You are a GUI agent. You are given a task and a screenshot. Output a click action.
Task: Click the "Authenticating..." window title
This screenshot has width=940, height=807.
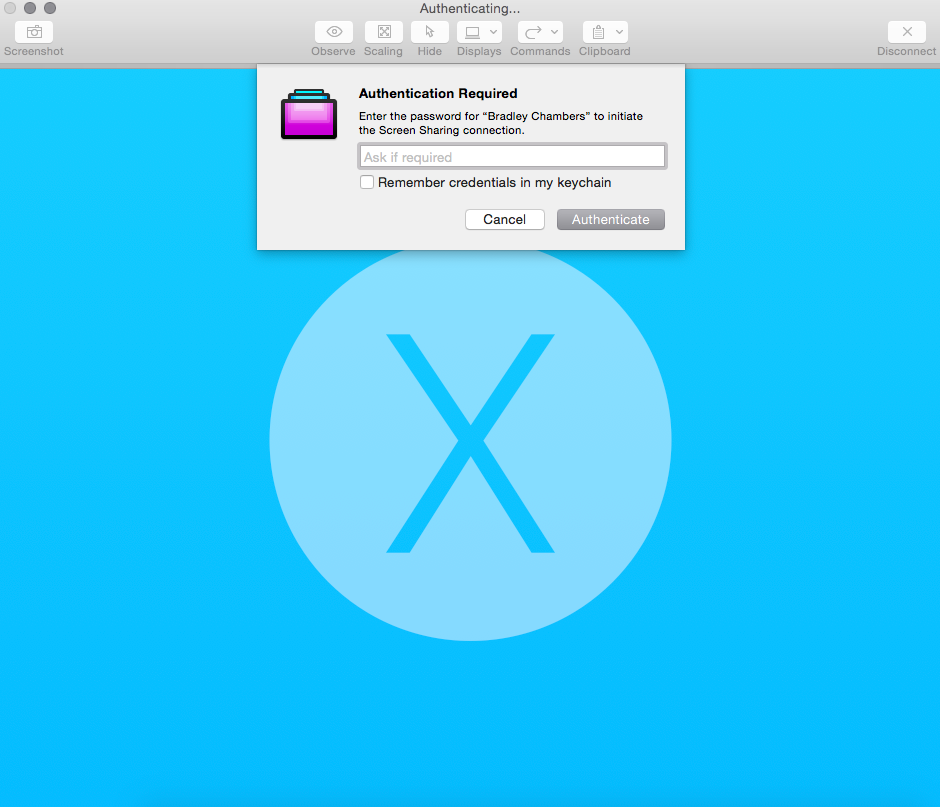coord(470,8)
